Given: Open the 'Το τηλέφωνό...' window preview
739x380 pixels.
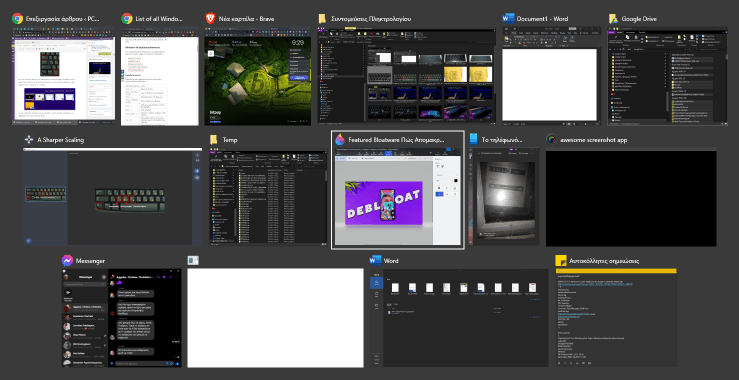Looking at the screenshot, I should [504, 197].
